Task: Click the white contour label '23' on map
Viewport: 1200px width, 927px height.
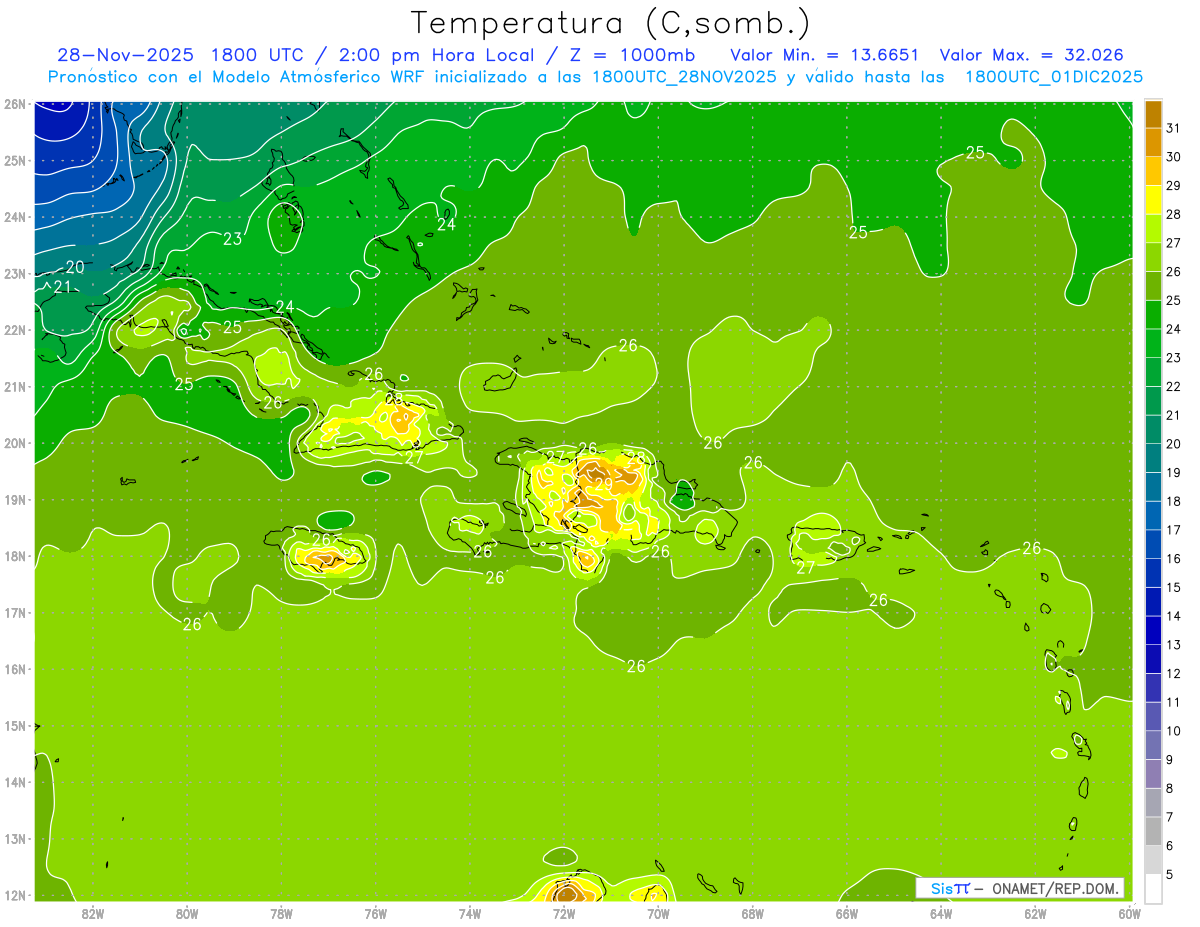Action: click(x=232, y=239)
